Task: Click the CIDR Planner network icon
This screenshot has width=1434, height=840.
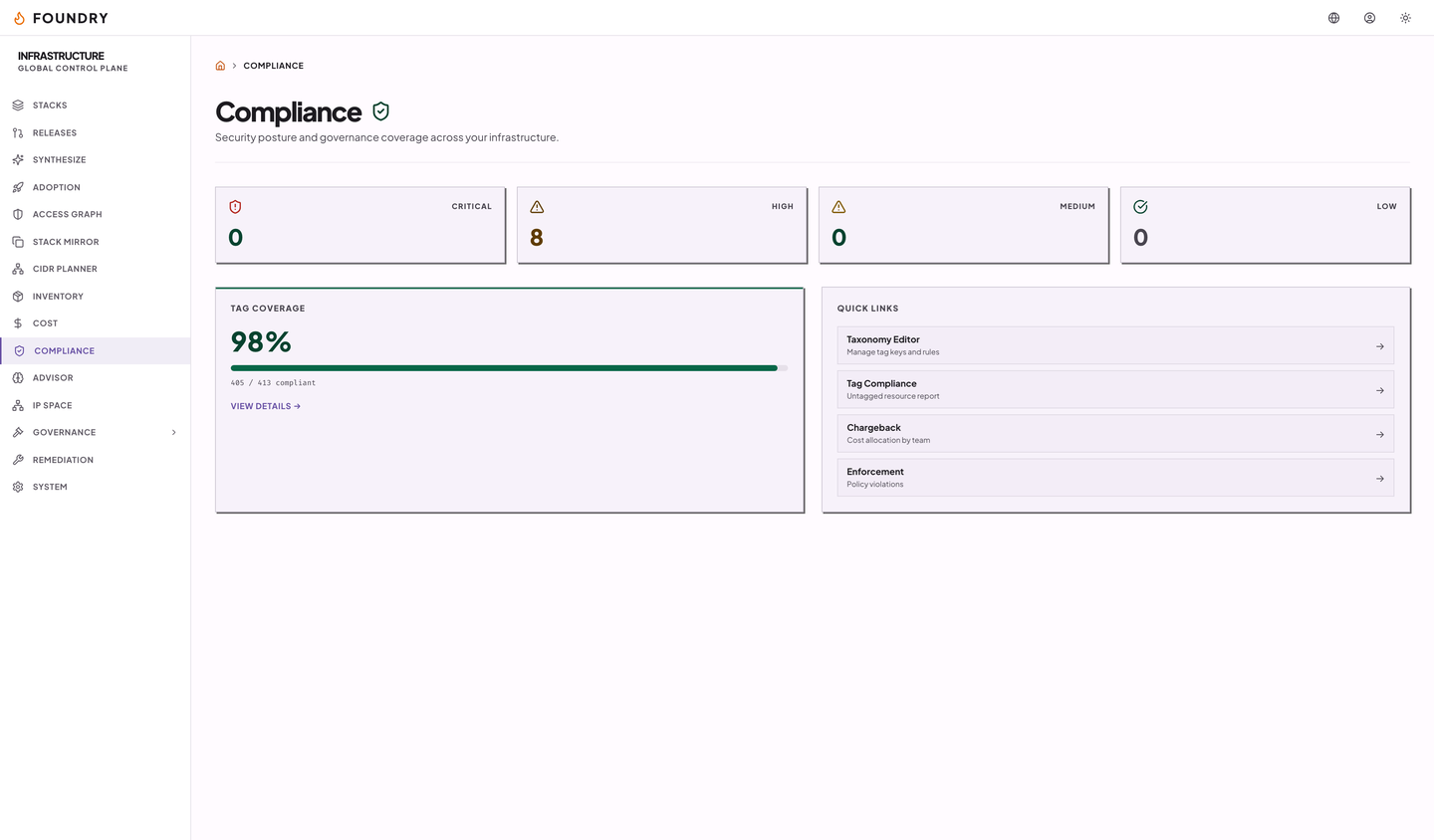Action: [x=18, y=269]
